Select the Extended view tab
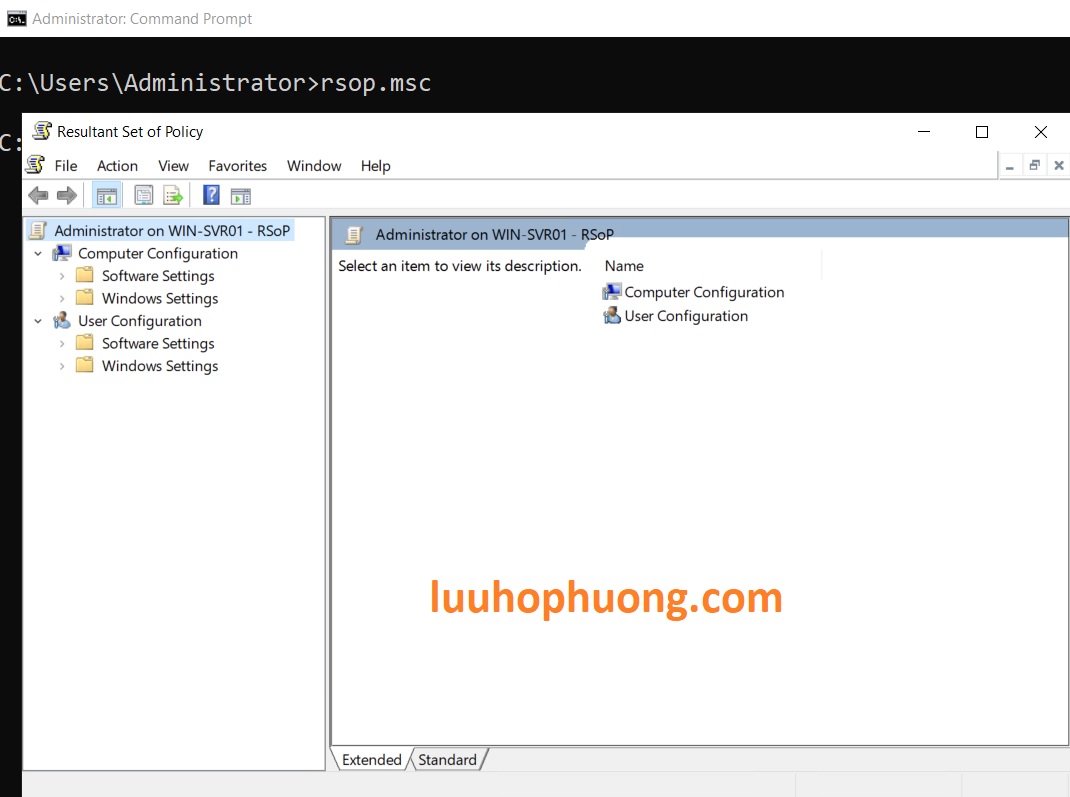 (x=371, y=760)
